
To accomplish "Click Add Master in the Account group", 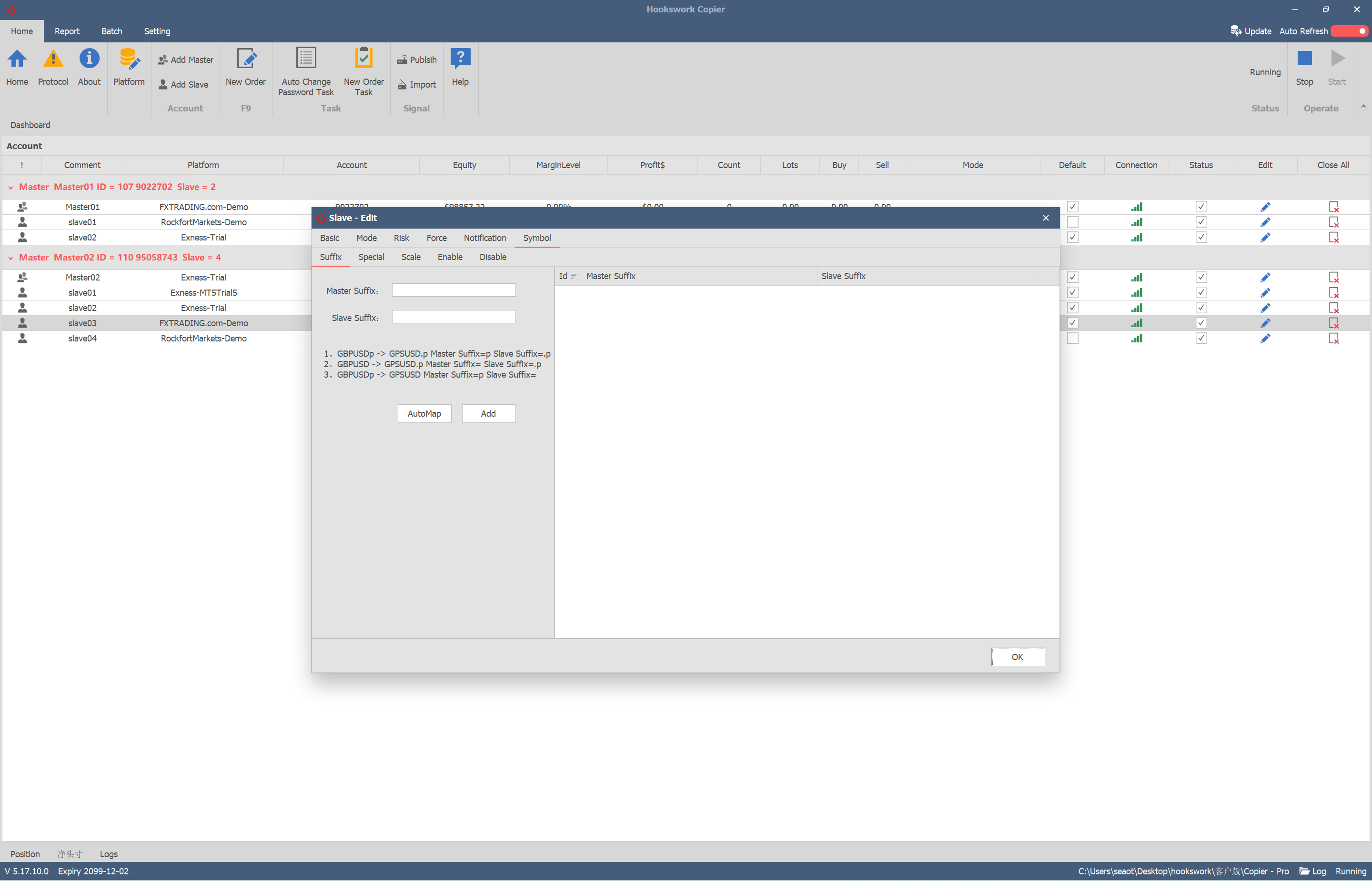I will click(185, 60).
